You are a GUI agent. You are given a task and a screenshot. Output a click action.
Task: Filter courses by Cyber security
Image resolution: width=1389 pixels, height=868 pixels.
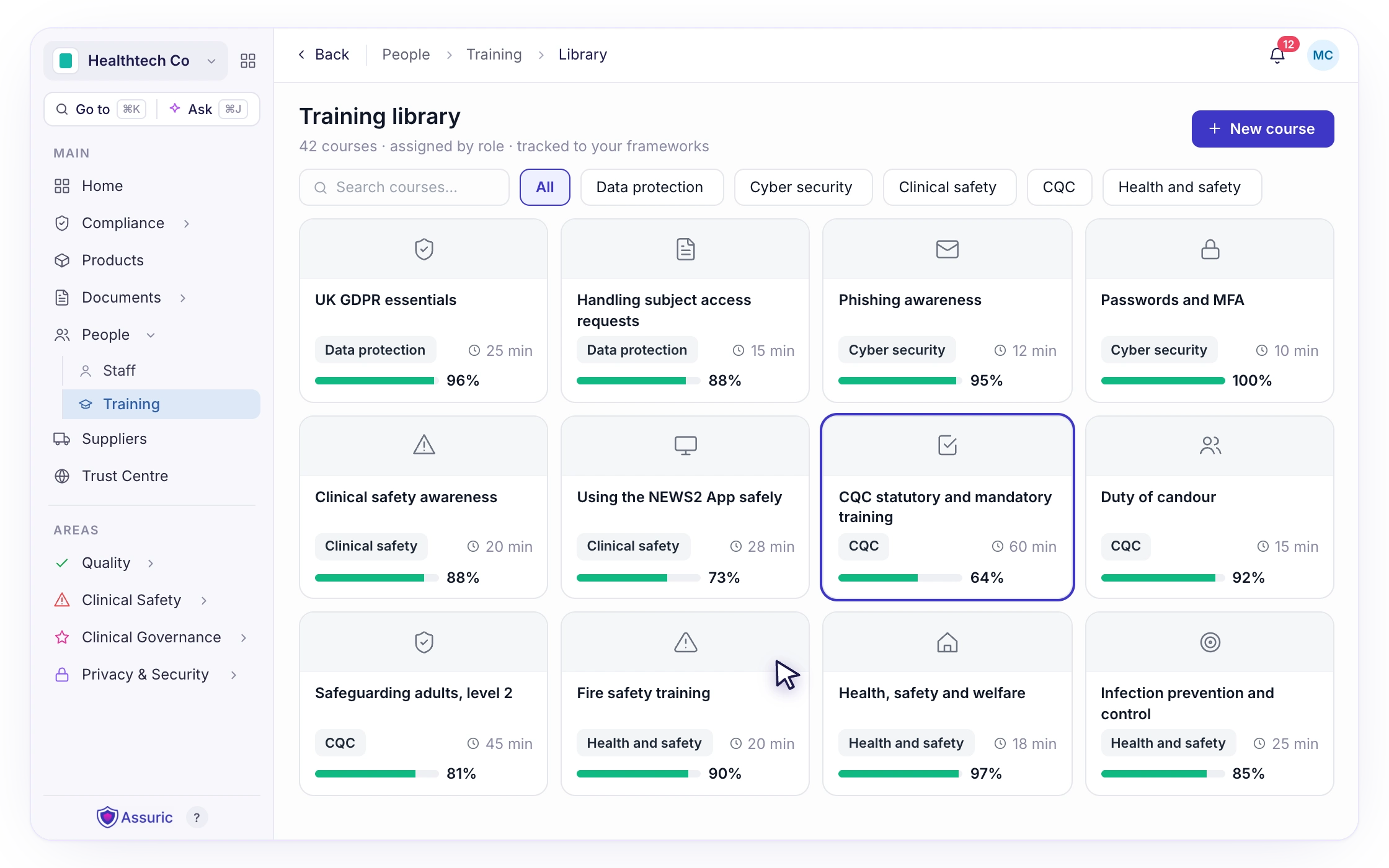coord(802,187)
